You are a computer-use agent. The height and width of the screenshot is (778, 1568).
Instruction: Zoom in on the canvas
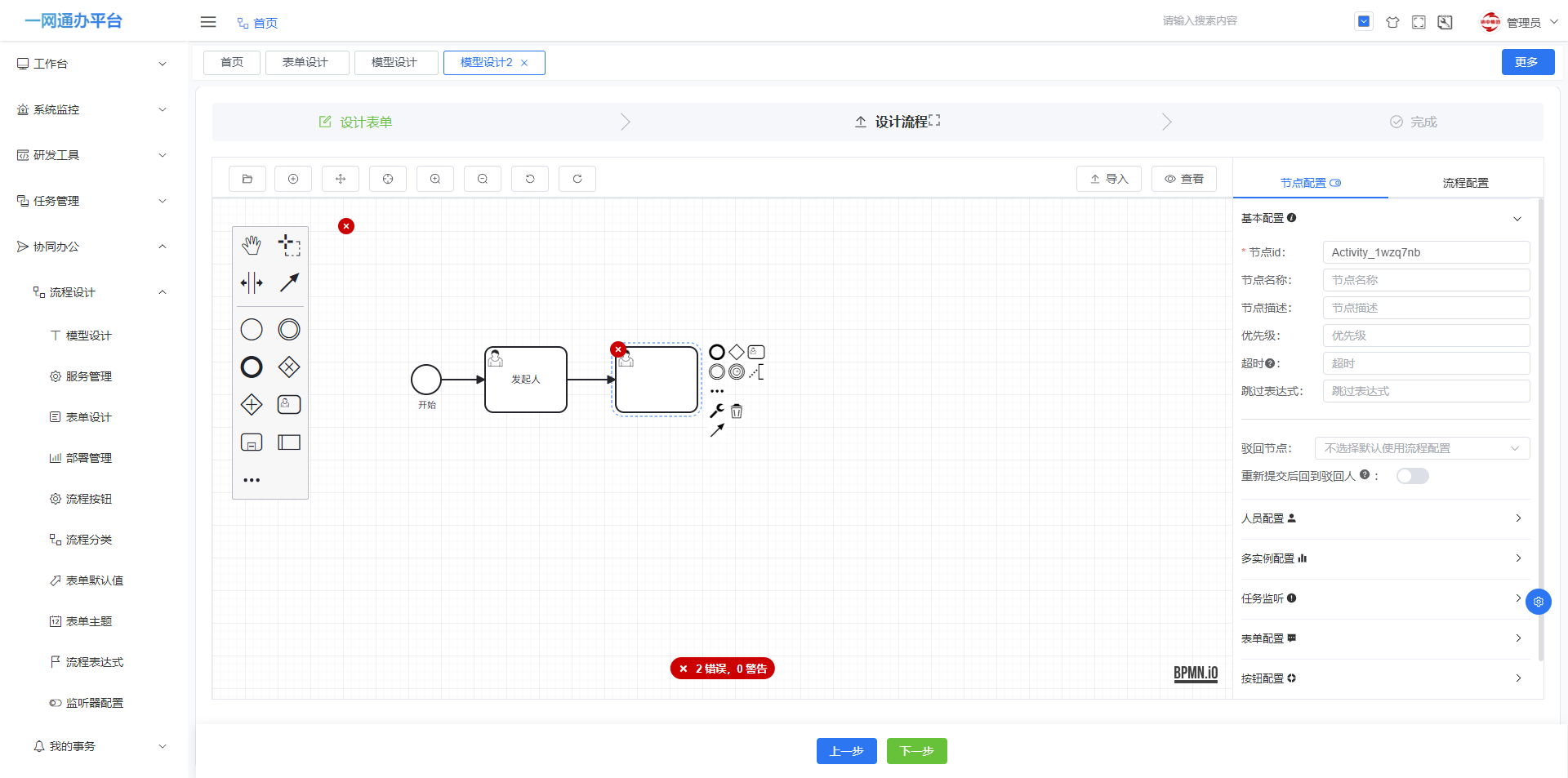[x=435, y=179]
